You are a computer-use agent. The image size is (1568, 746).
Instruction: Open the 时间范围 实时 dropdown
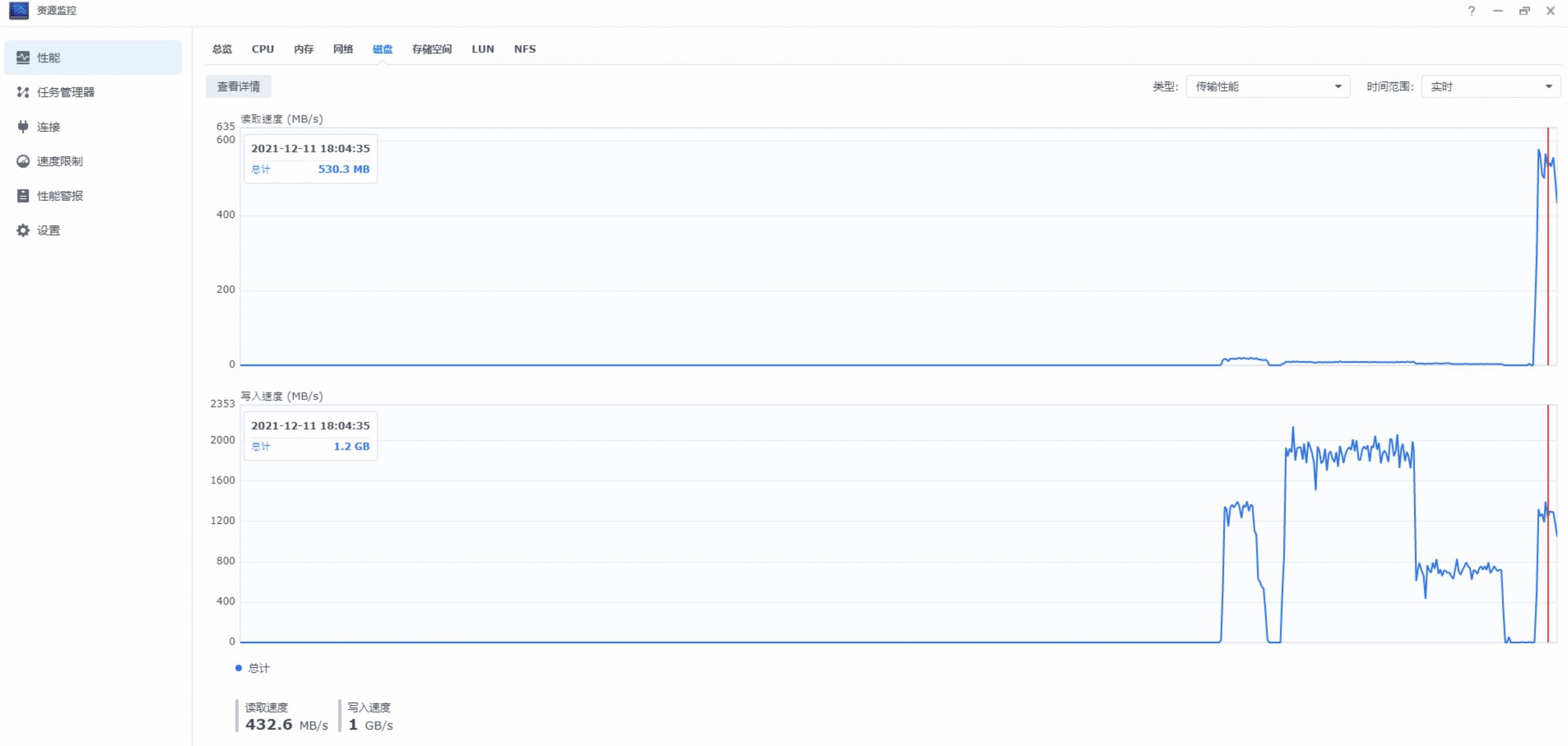point(1491,86)
